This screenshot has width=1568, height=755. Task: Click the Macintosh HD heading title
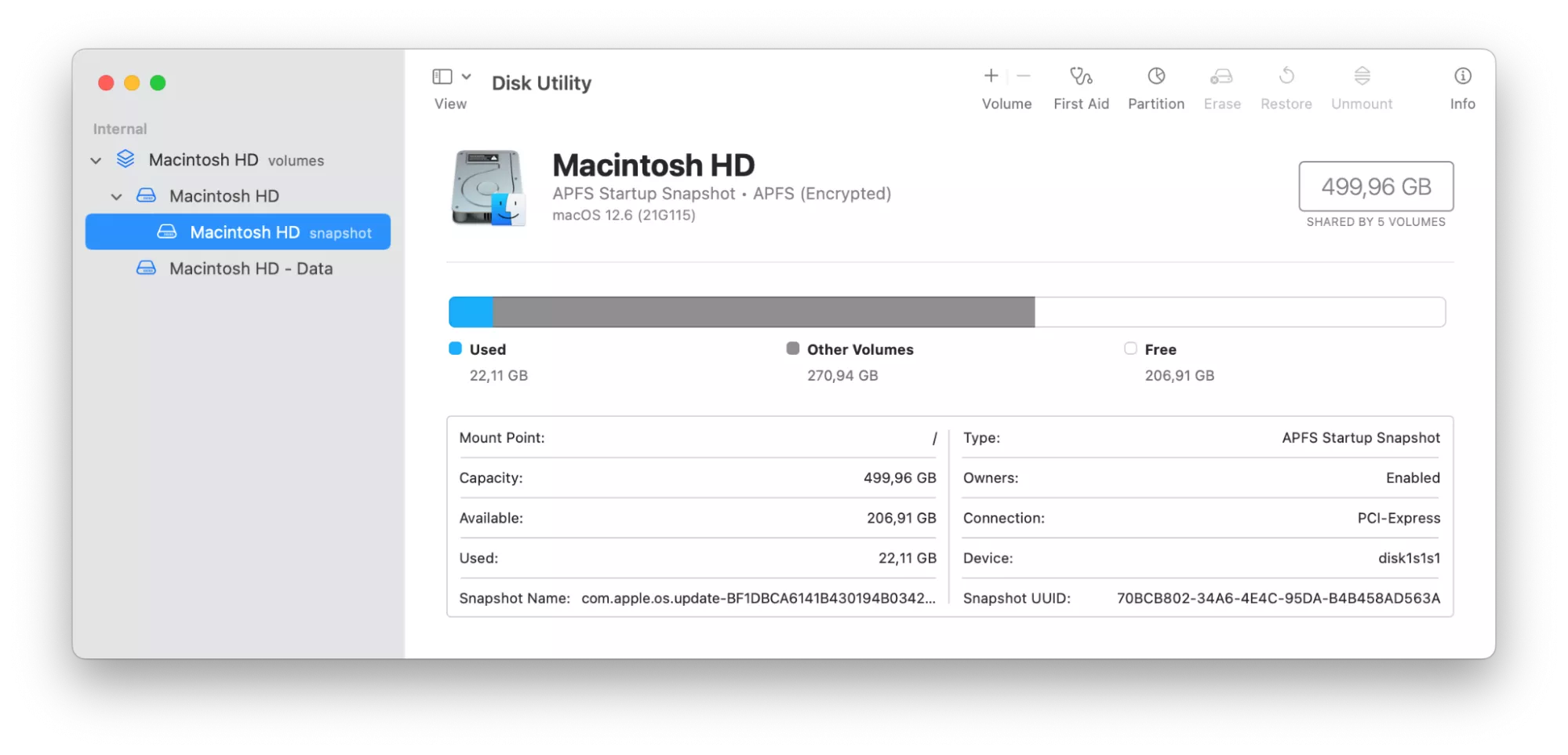pos(653,165)
